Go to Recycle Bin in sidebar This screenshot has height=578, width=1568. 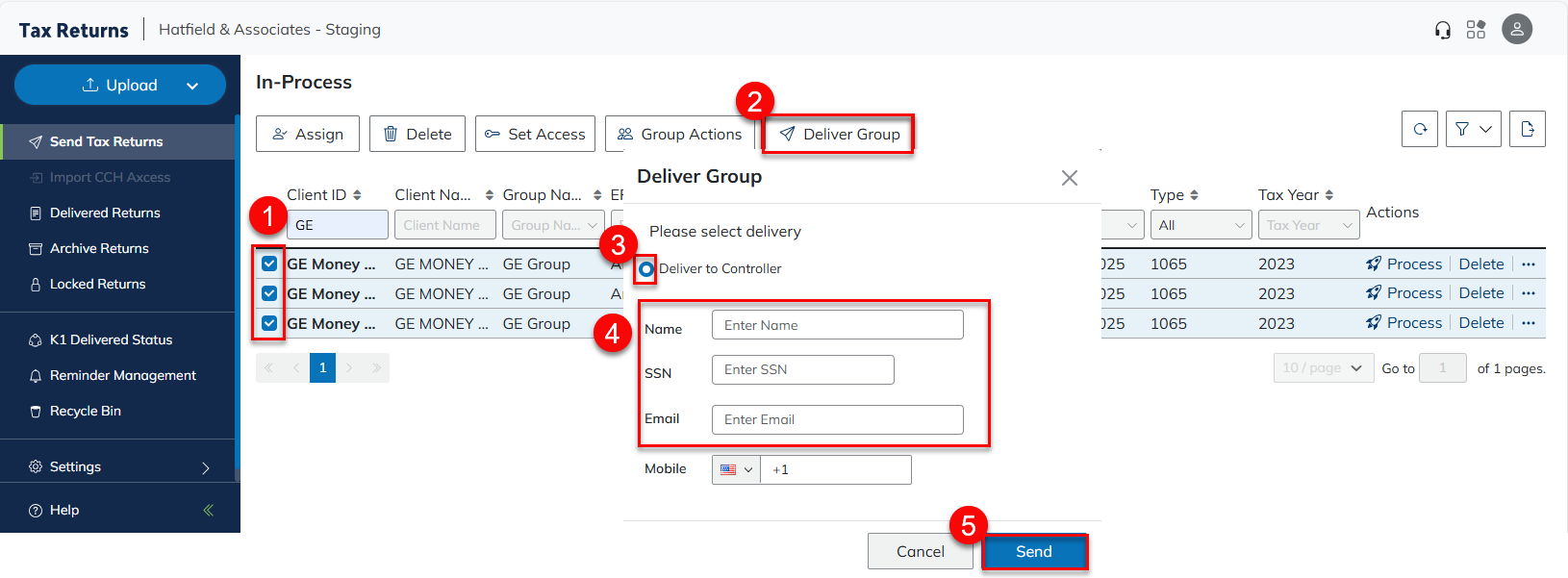pyautogui.click(x=86, y=411)
